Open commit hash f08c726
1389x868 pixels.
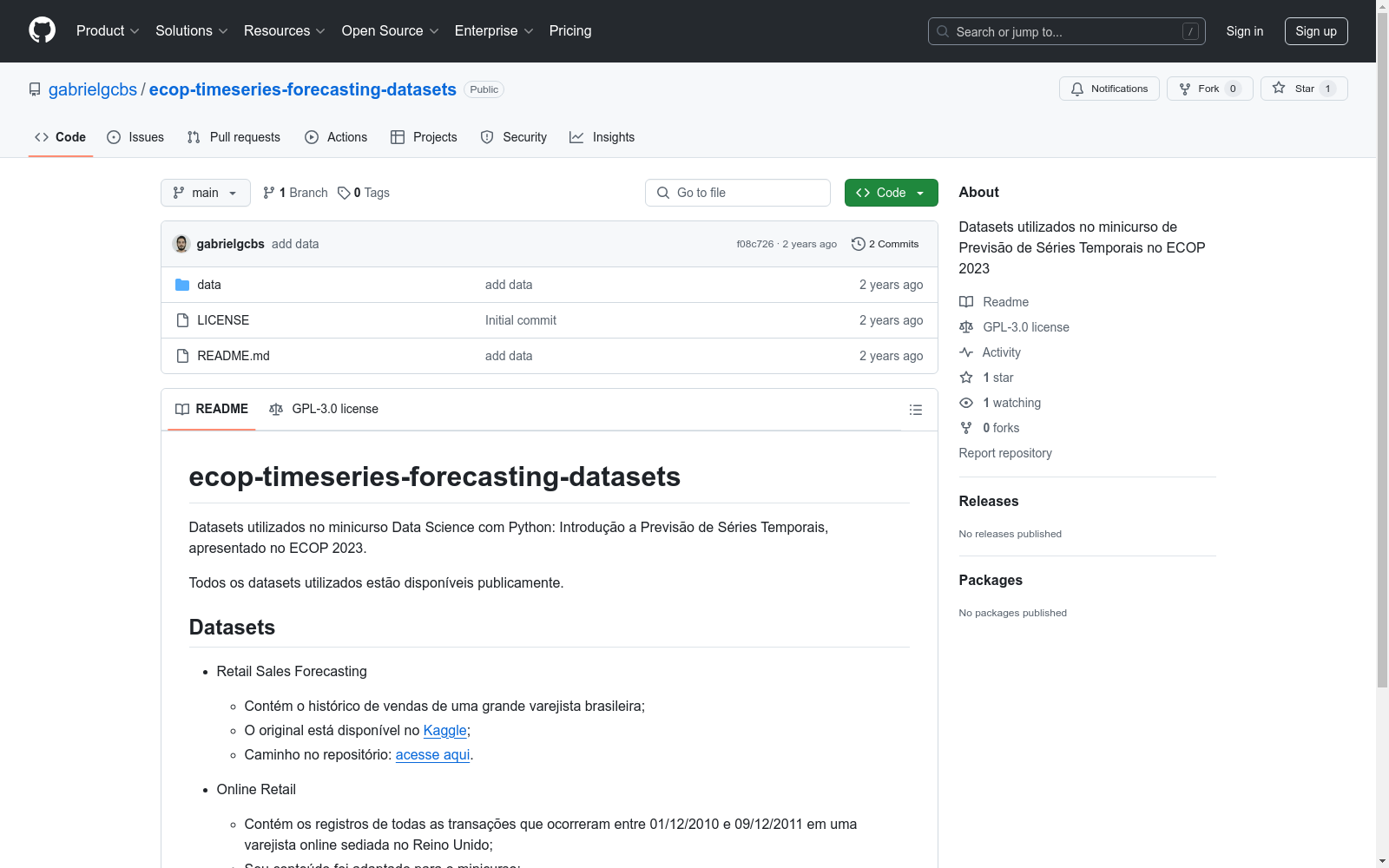755,244
